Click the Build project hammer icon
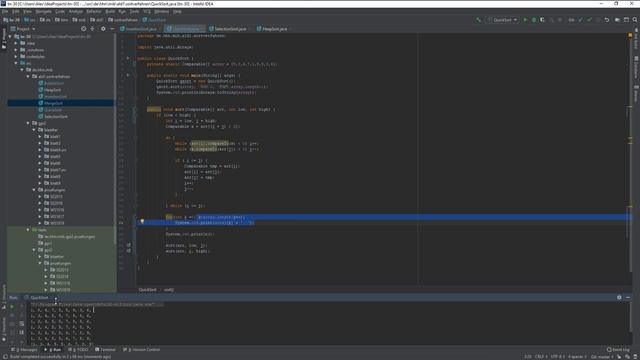The image size is (640, 360). tap(478, 20)
